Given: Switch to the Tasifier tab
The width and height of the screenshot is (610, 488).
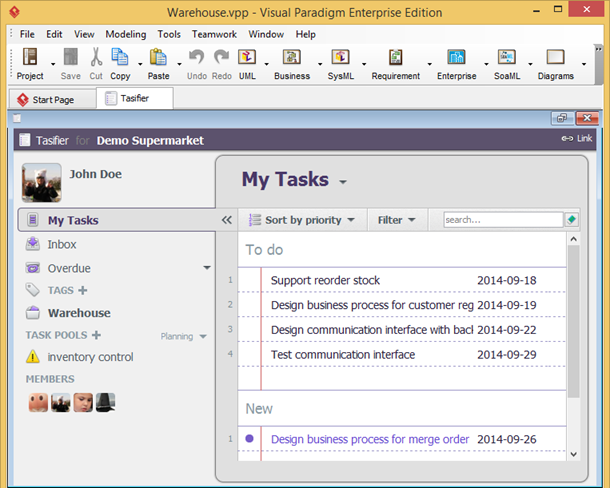Looking at the screenshot, I should (x=134, y=98).
